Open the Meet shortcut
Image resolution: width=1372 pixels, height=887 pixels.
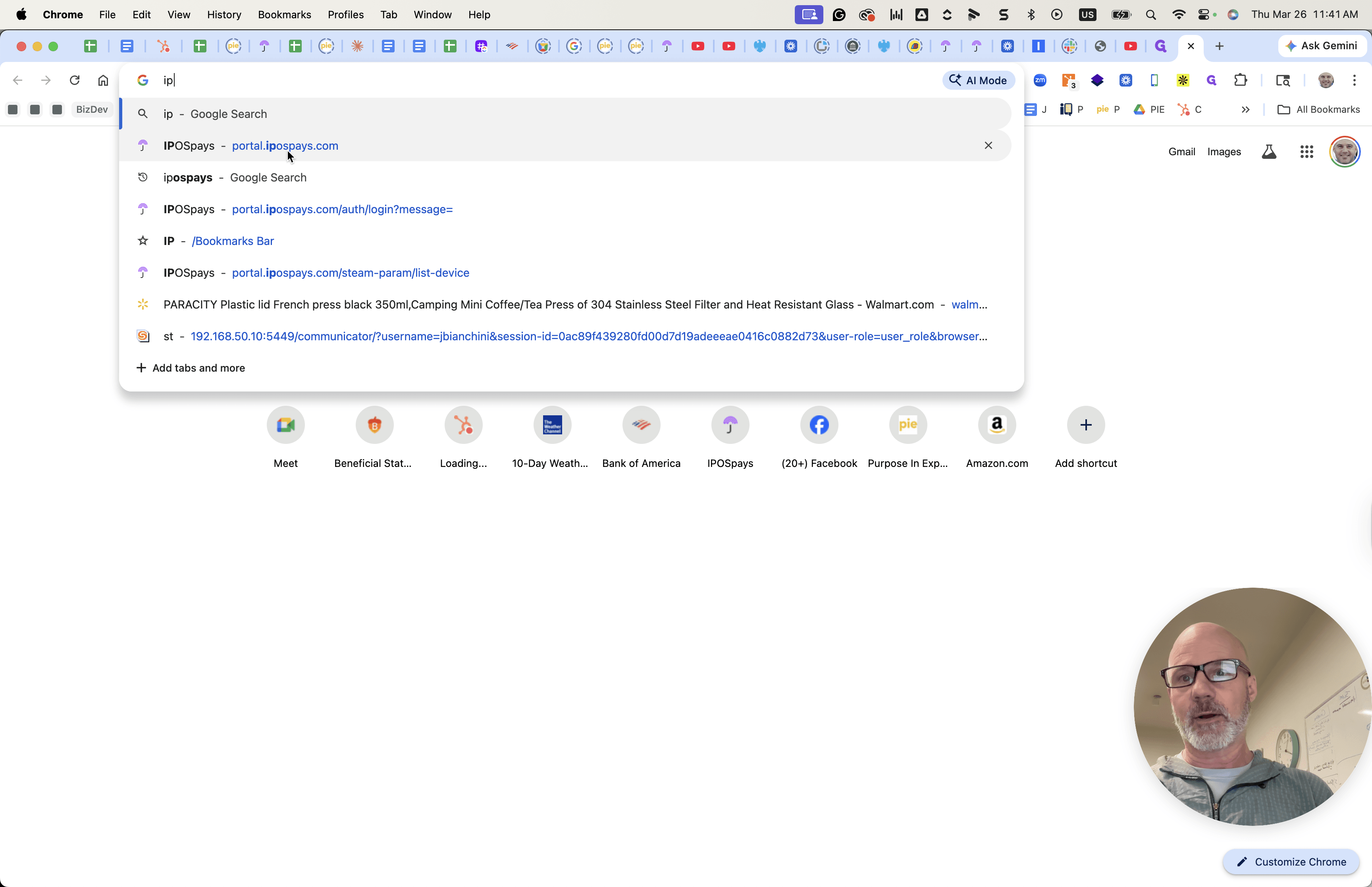(x=285, y=437)
